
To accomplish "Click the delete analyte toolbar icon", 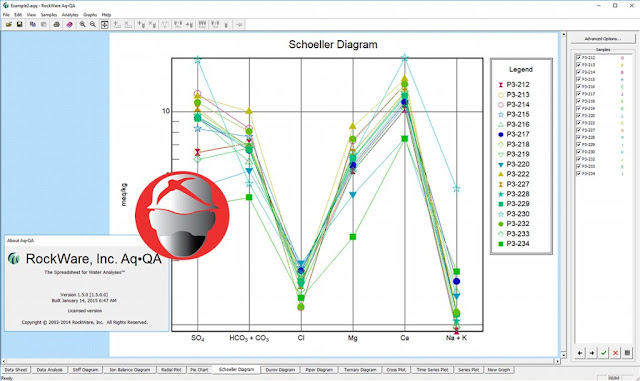I will [x=152, y=25].
